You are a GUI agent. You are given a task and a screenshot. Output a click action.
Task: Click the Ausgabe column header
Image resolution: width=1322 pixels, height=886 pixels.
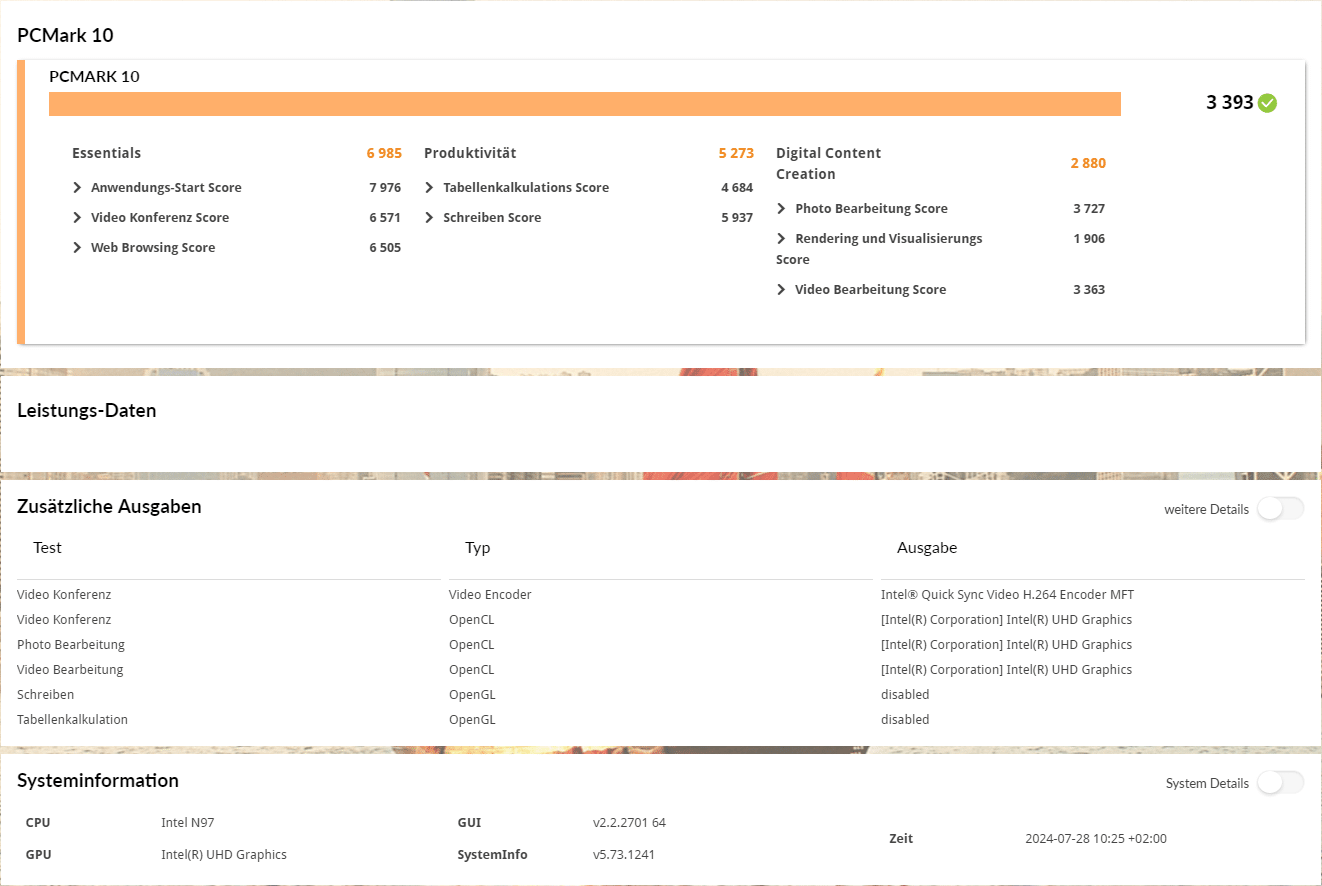(926, 548)
